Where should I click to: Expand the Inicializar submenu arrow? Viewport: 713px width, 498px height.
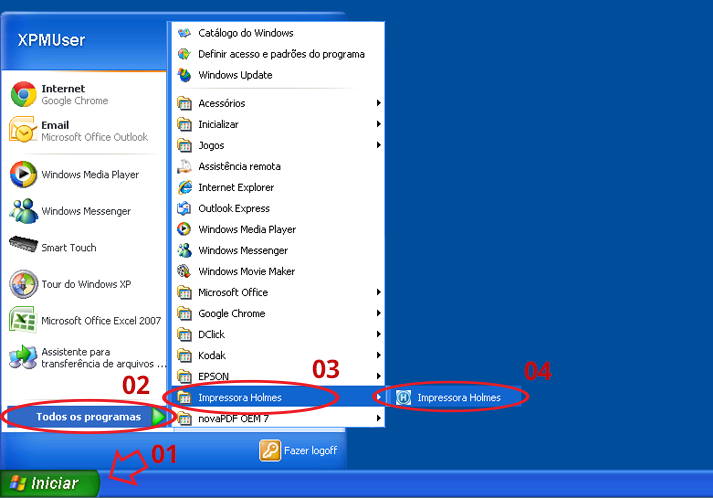378,124
